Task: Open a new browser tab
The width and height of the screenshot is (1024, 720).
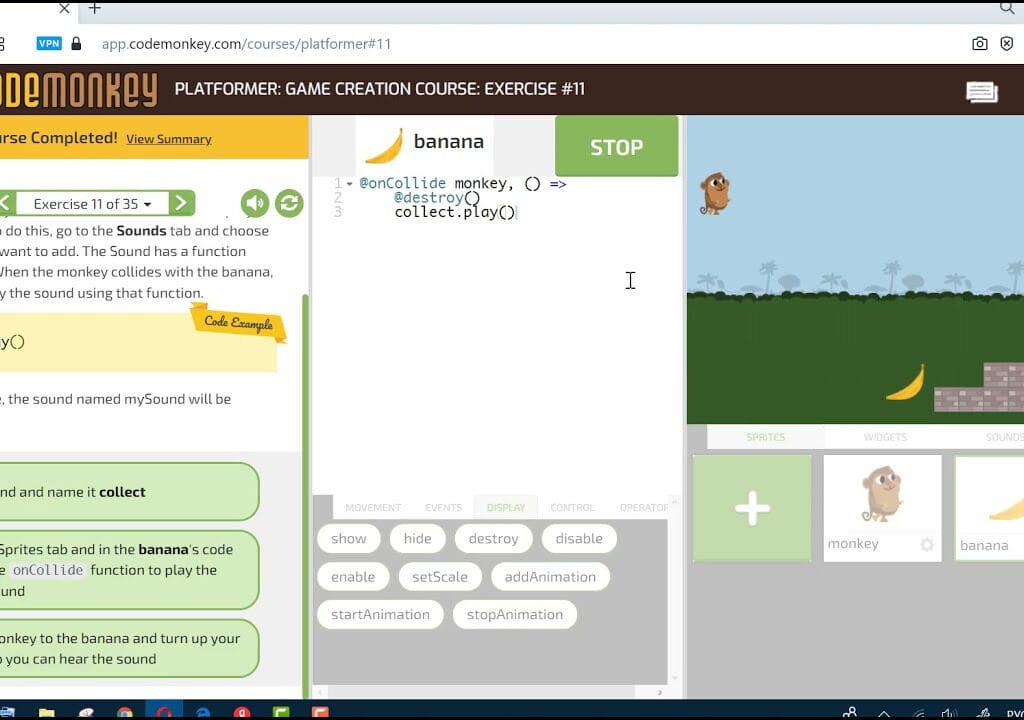Action: tap(95, 8)
